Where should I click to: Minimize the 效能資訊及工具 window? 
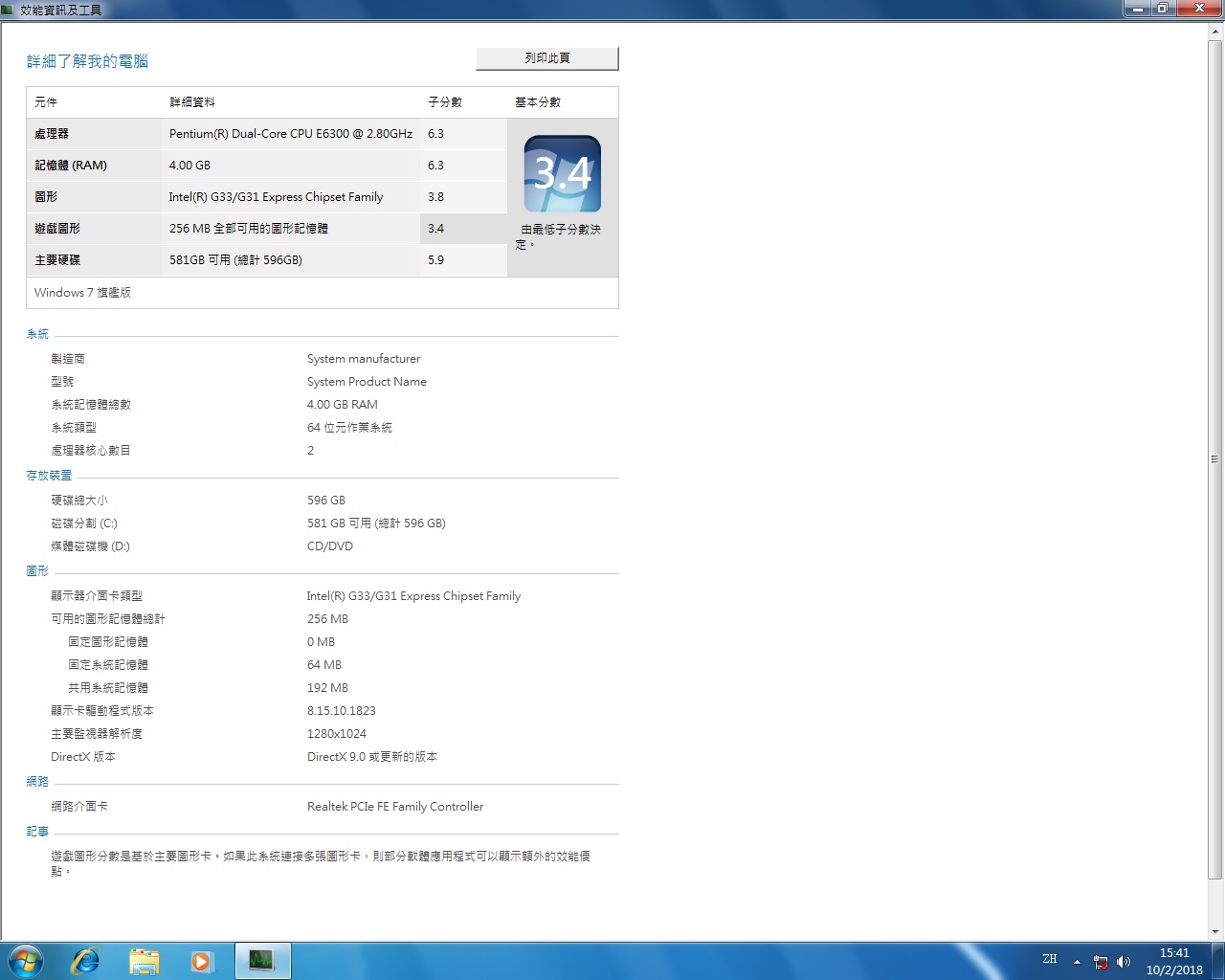click(x=1137, y=9)
